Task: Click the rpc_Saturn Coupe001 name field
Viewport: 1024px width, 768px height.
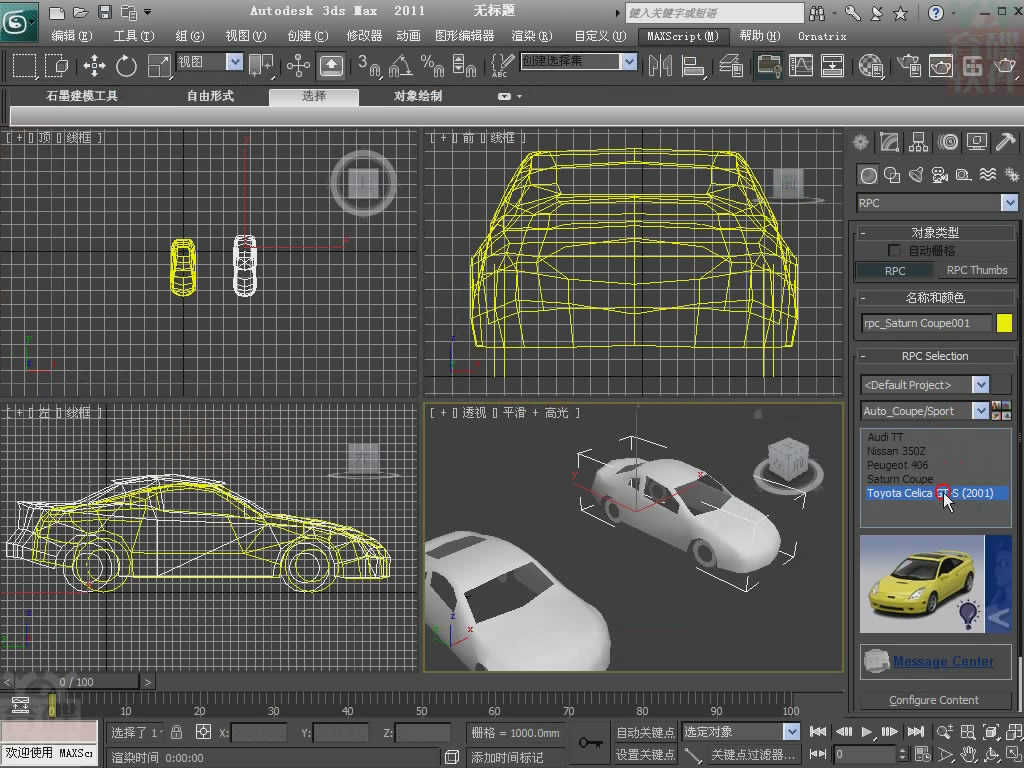Action: pyautogui.click(x=926, y=323)
